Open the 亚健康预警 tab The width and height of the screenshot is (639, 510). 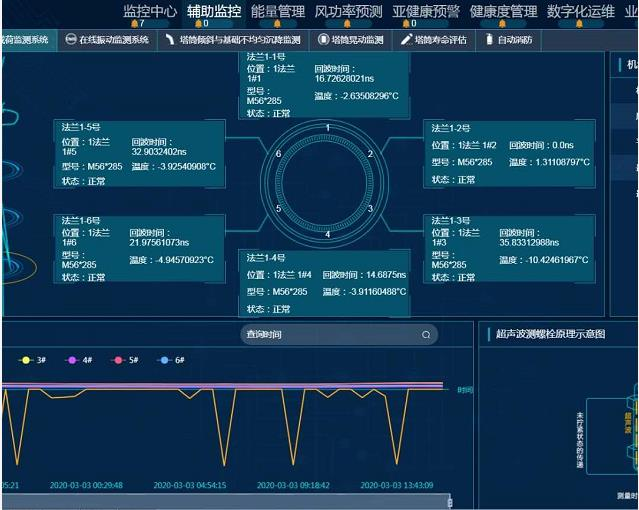[x=426, y=11]
